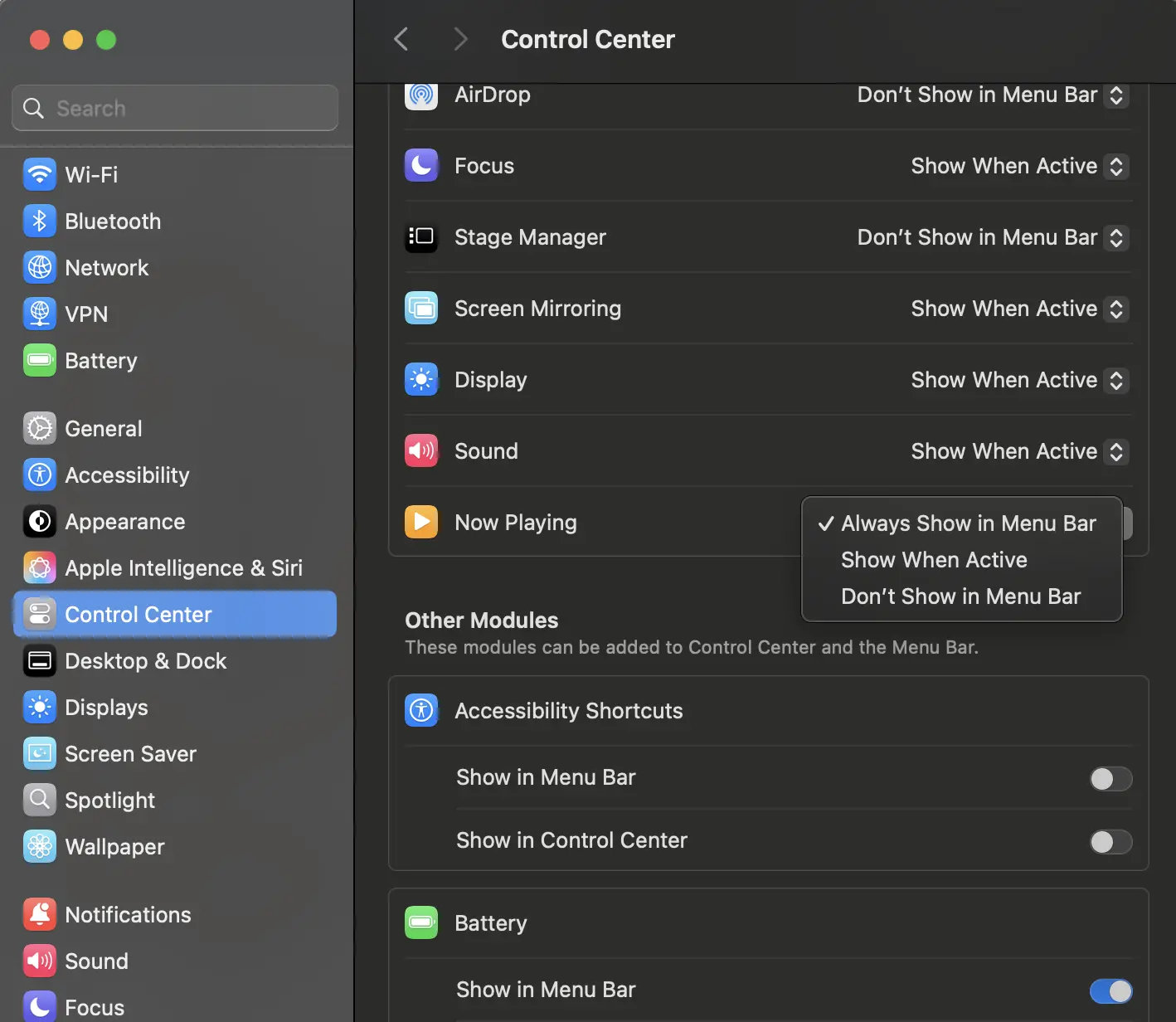The image size is (1176, 1022).
Task: Select Don't Show in Menu Bar option
Action: [x=960, y=596]
